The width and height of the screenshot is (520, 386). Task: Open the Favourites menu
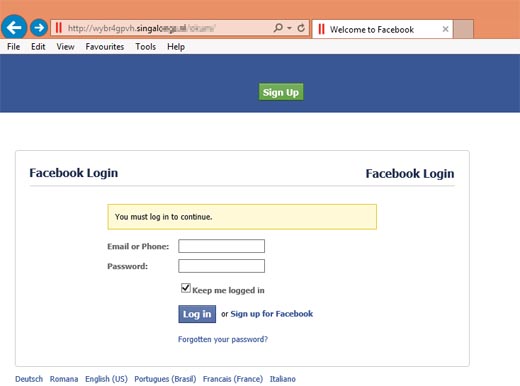[x=105, y=47]
